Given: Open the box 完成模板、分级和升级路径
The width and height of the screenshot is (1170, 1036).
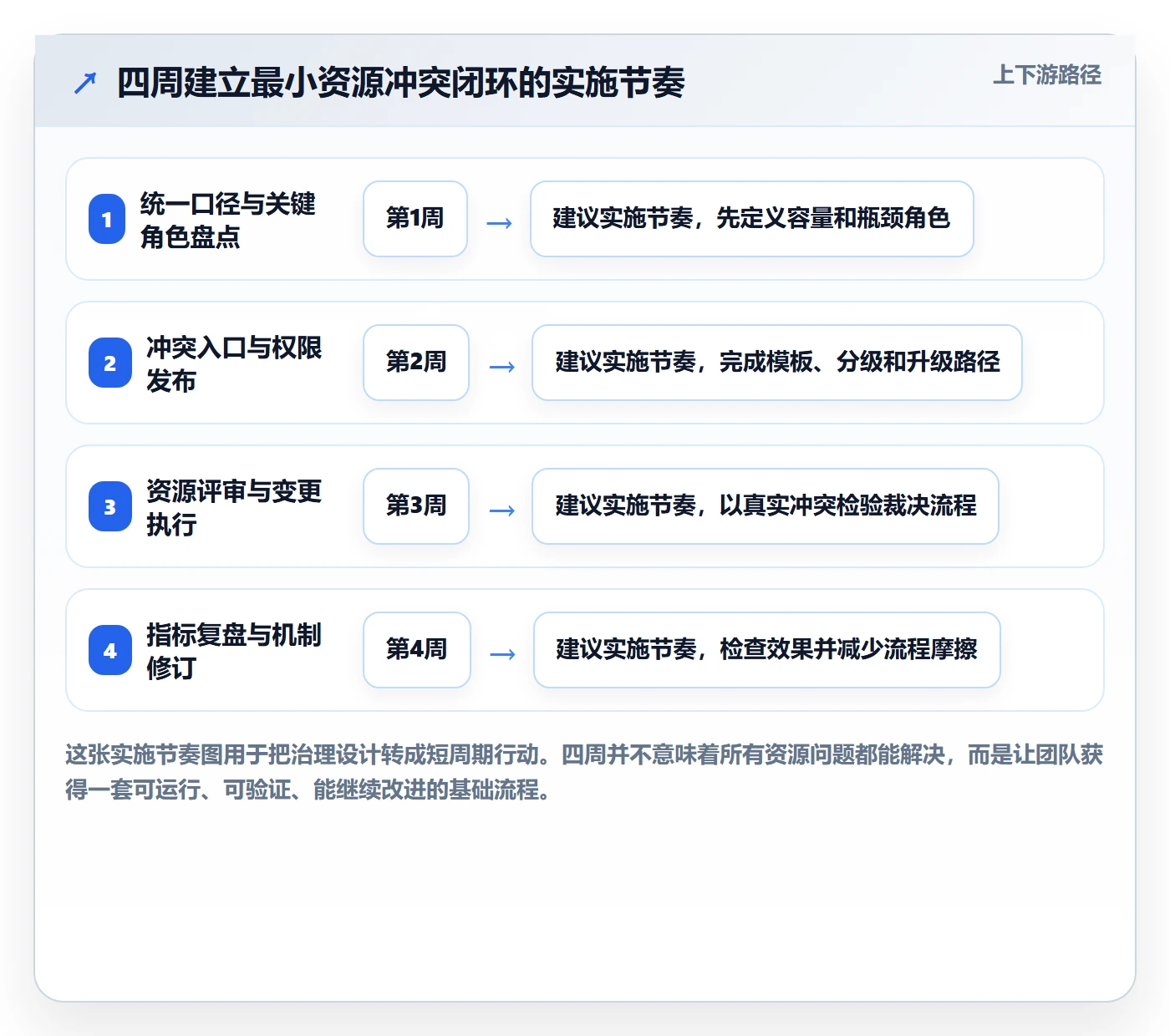Looking at the screenshot, I should click(777, 363).
